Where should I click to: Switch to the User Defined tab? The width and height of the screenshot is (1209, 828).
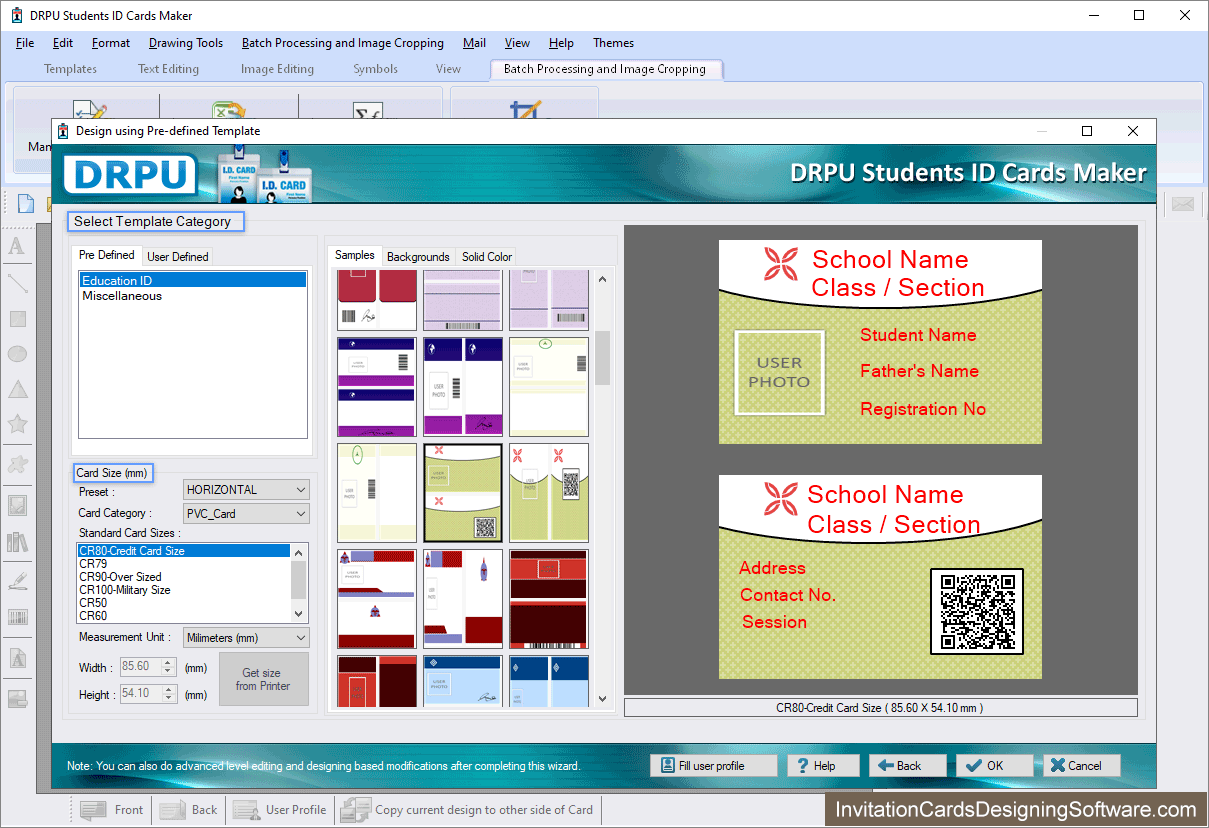click(177, 256)
